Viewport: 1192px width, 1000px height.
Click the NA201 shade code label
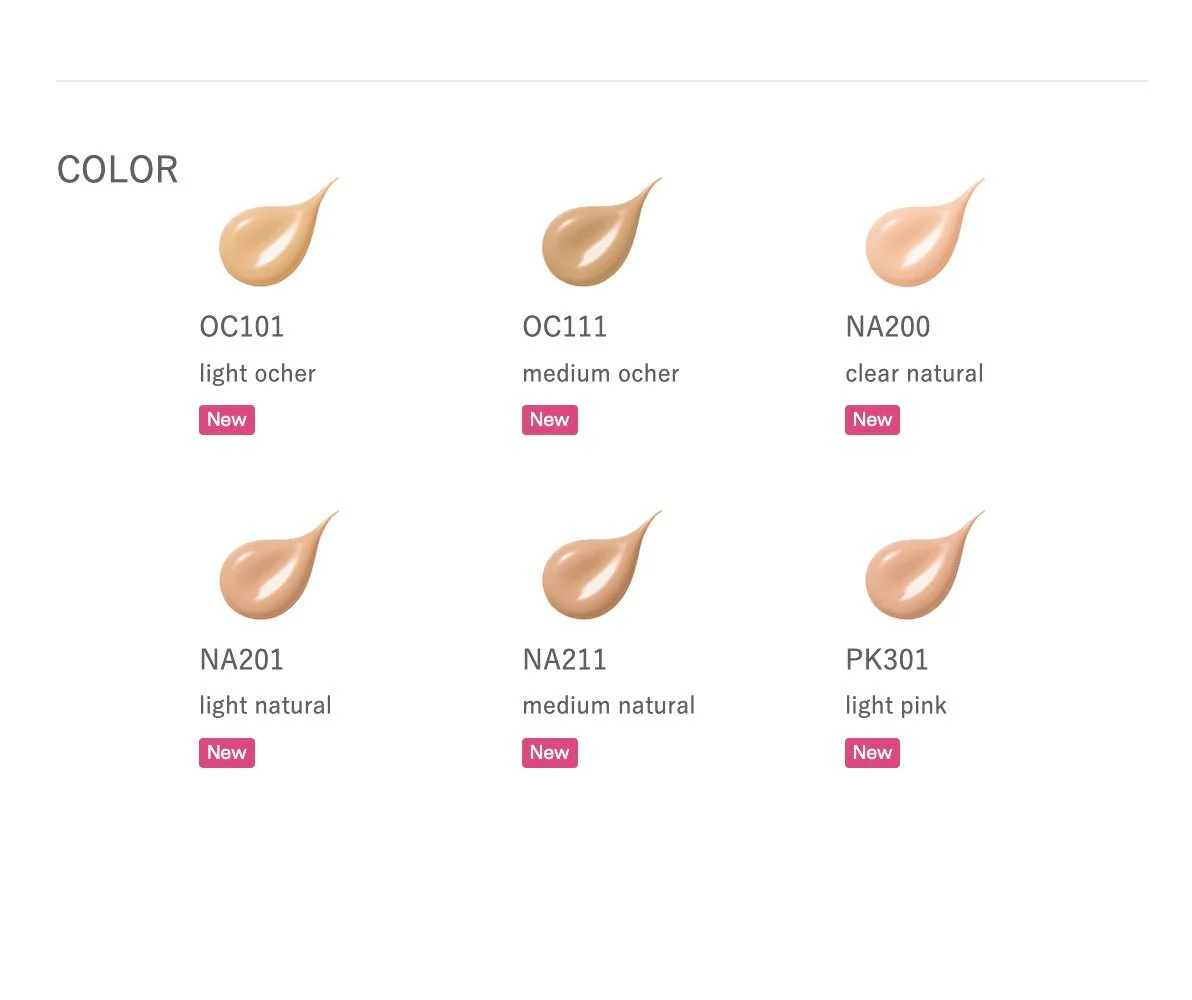[242, 659]
